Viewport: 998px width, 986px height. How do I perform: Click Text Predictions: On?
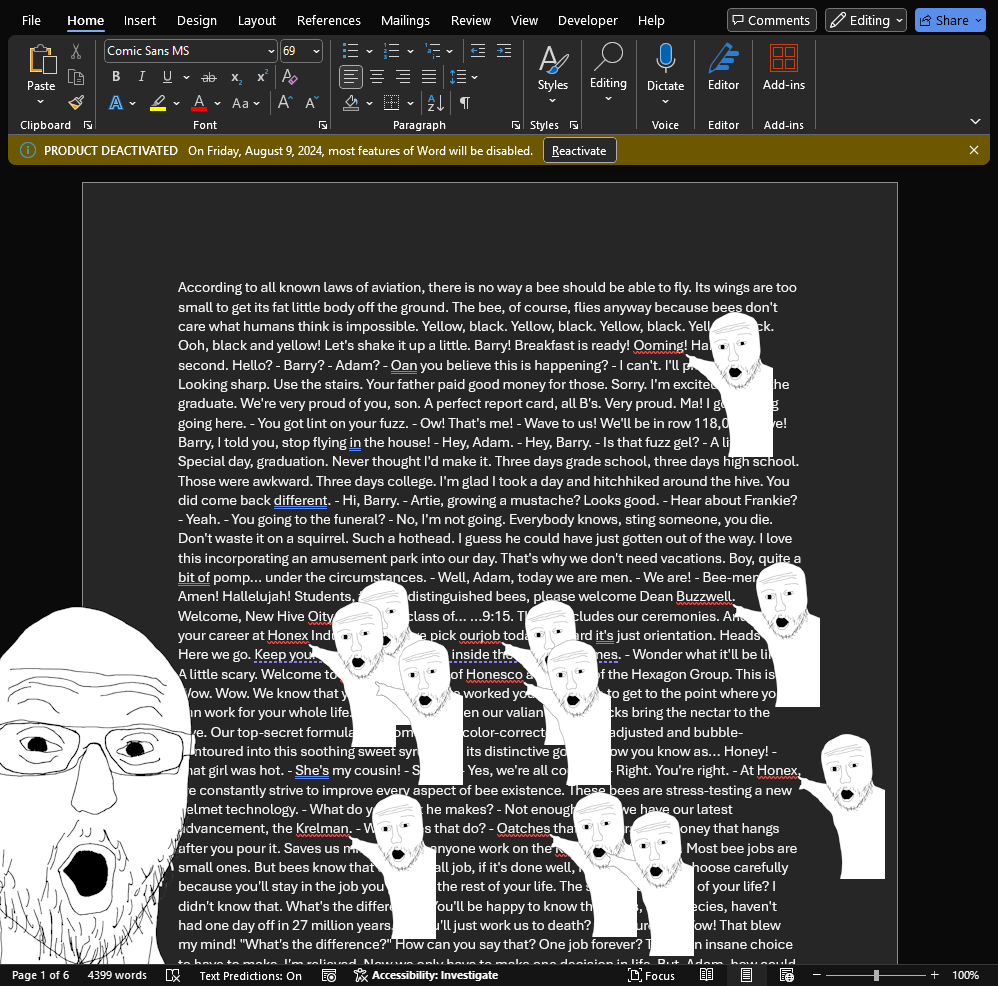click(x=251, y=975)
